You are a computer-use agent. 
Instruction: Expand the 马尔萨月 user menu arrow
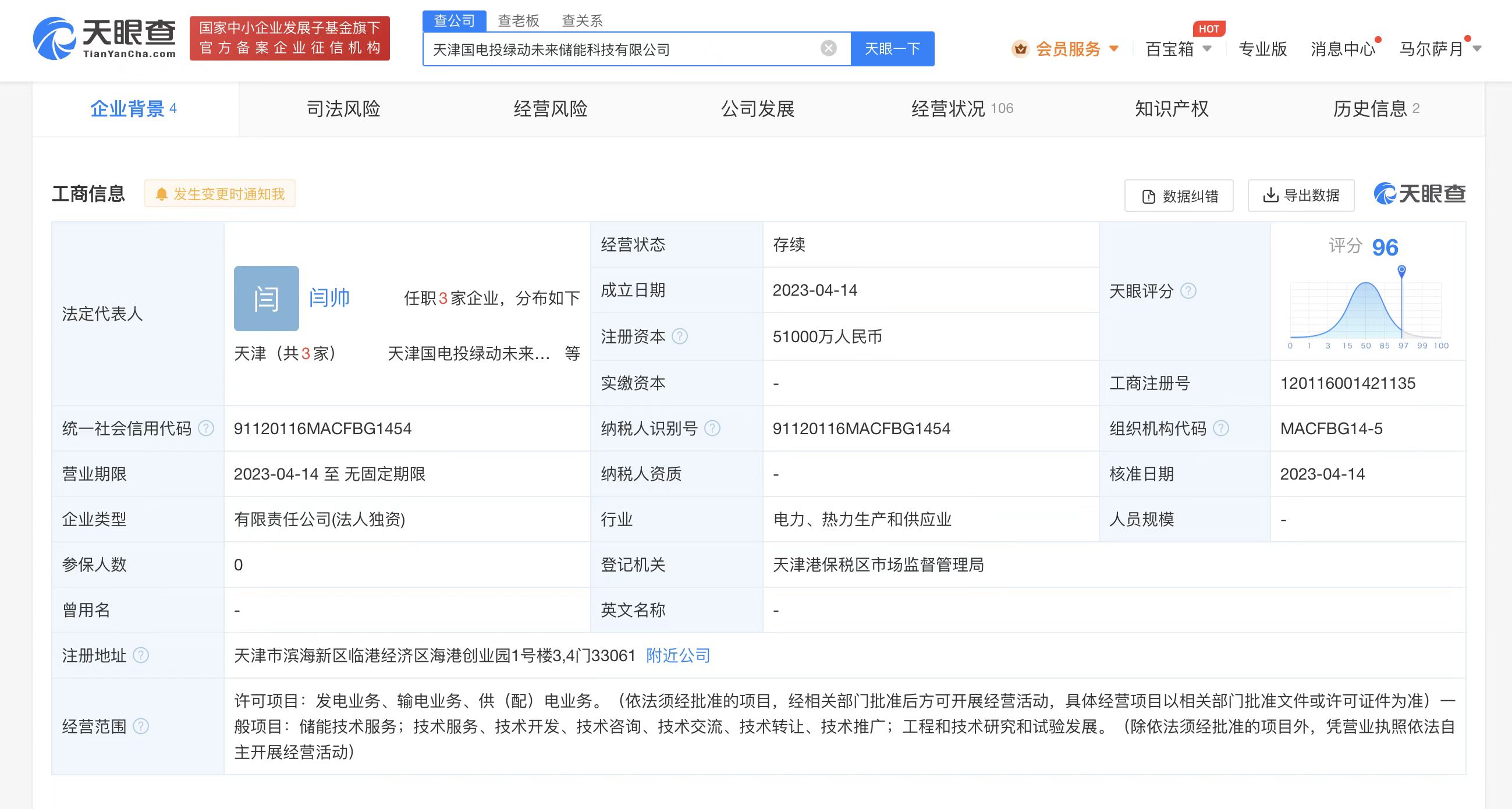pyautogui.click(x=1476, y=49)
